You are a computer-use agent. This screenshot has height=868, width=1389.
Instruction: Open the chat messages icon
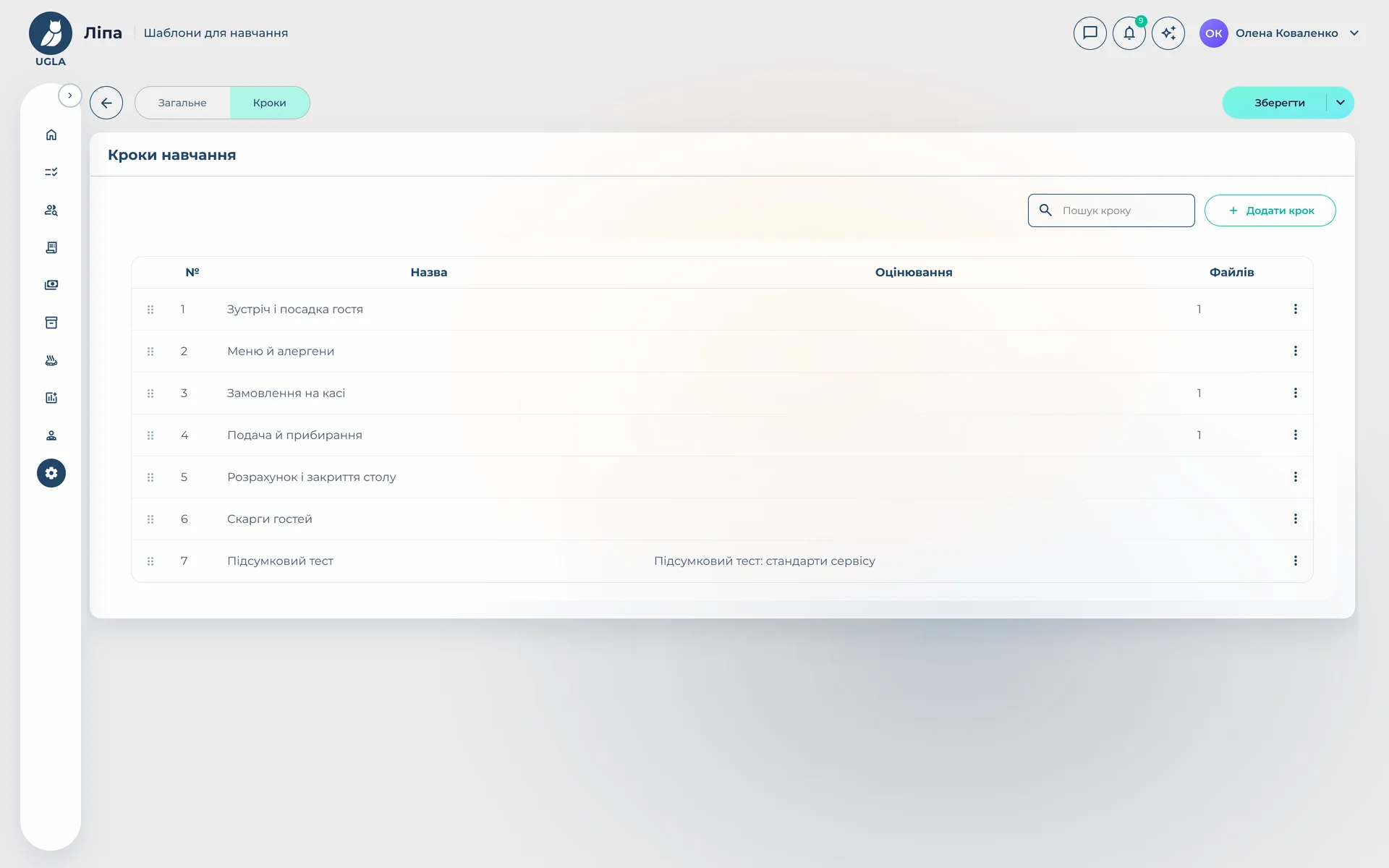pyautogui.click(x=1089, y=33)
